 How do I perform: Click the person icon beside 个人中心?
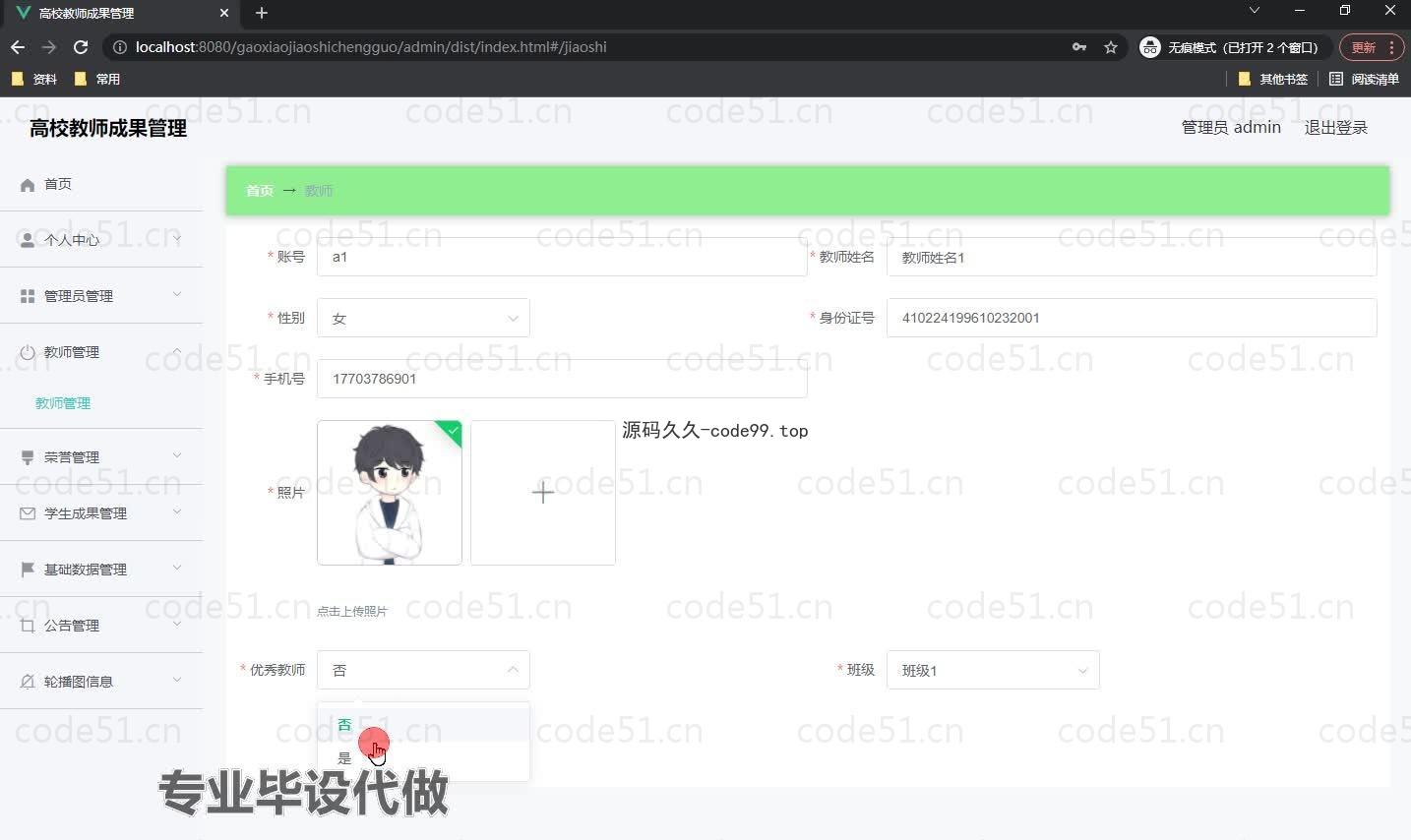28,240
